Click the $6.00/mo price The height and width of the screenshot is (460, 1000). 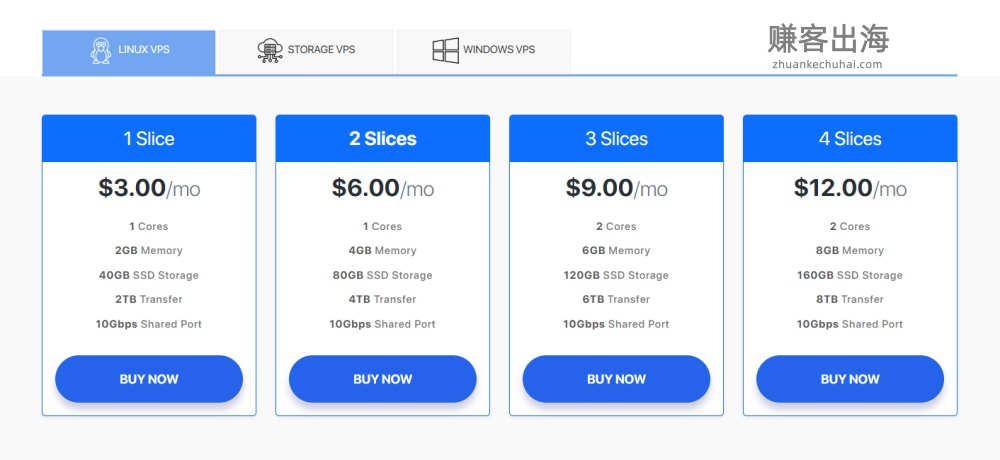[x=383, y=188]
